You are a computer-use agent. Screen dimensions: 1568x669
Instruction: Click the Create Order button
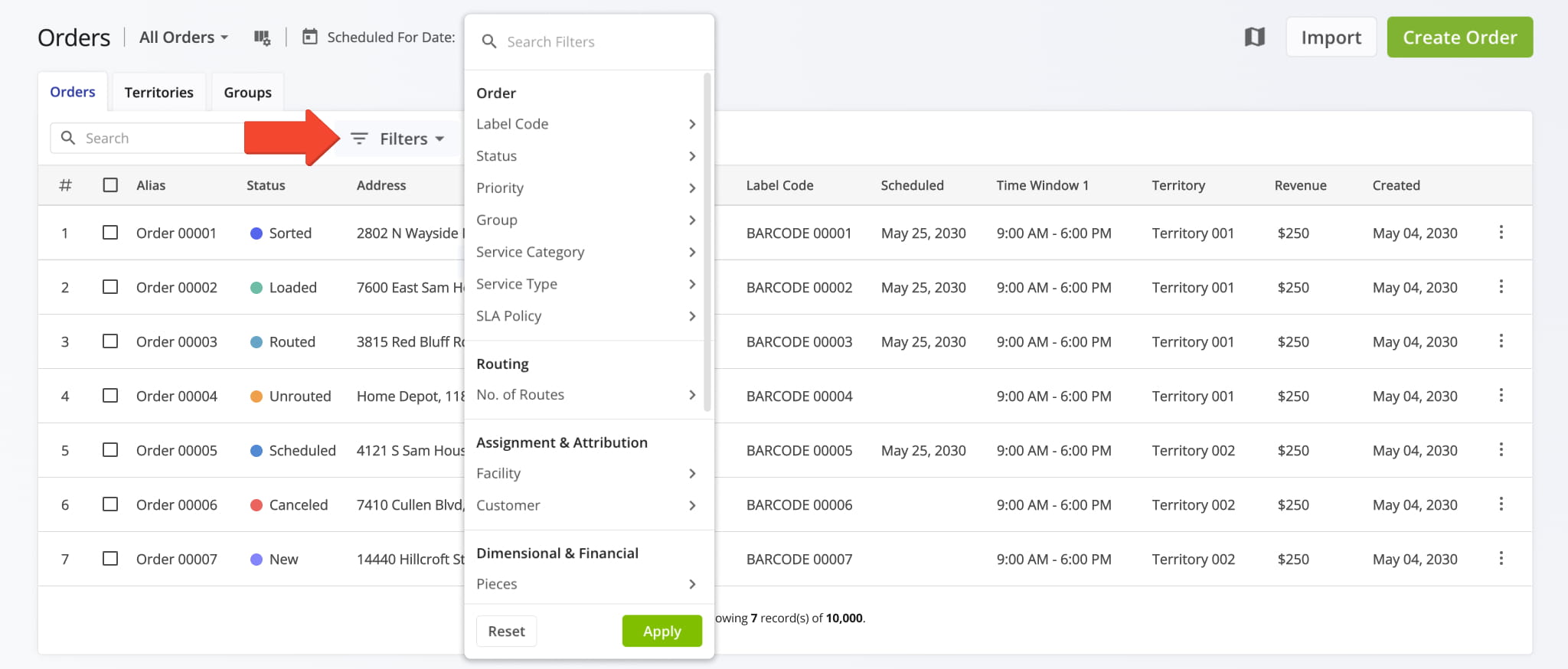pyautogui.click(x=1459, y=37)
